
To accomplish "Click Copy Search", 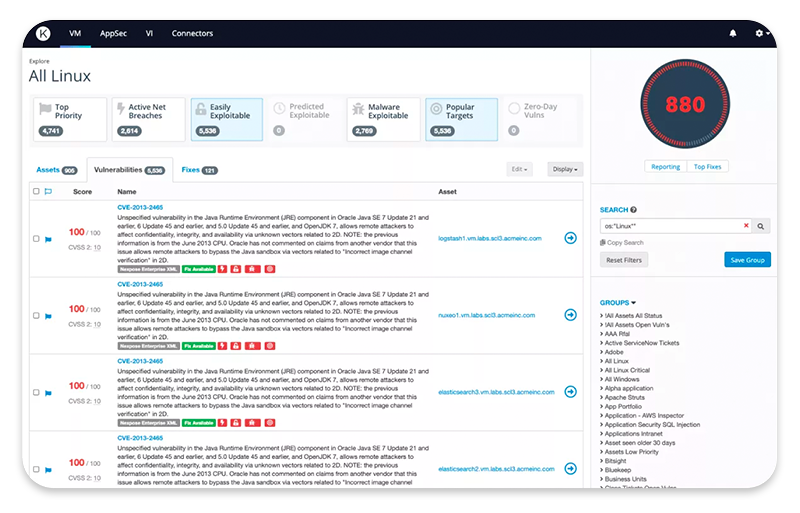I will click(x=622, y=243).
